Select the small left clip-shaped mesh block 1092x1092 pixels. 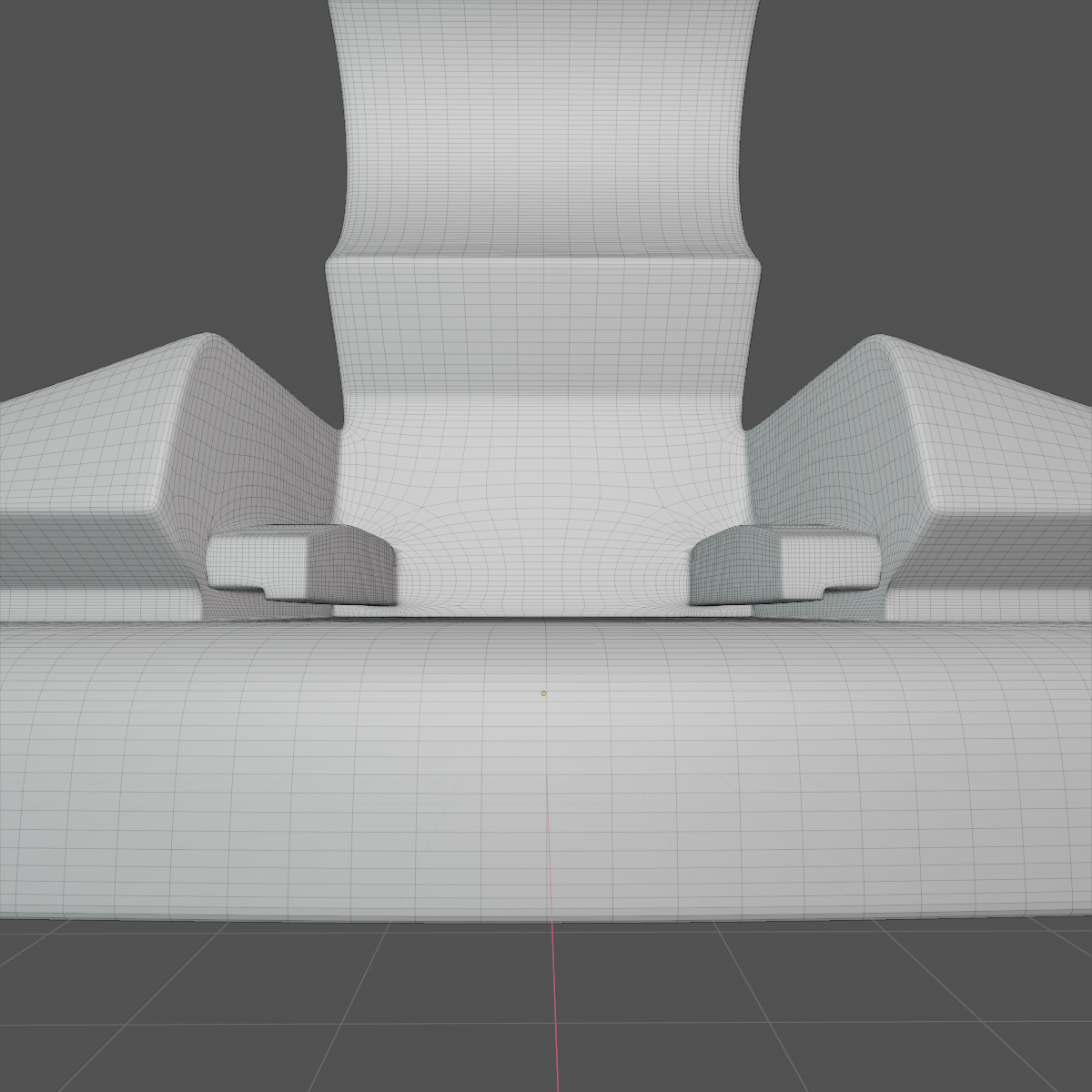(303, 565)
